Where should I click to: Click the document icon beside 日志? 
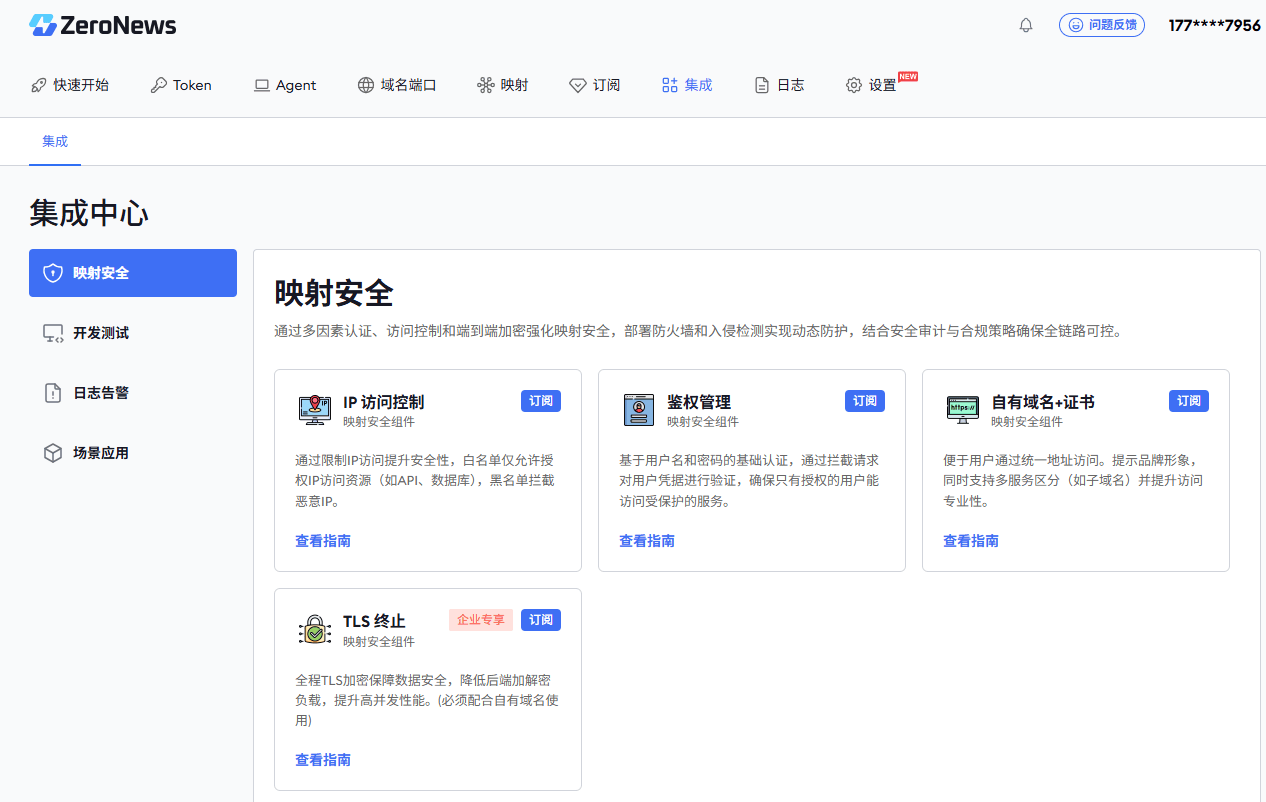pos(762,85)
